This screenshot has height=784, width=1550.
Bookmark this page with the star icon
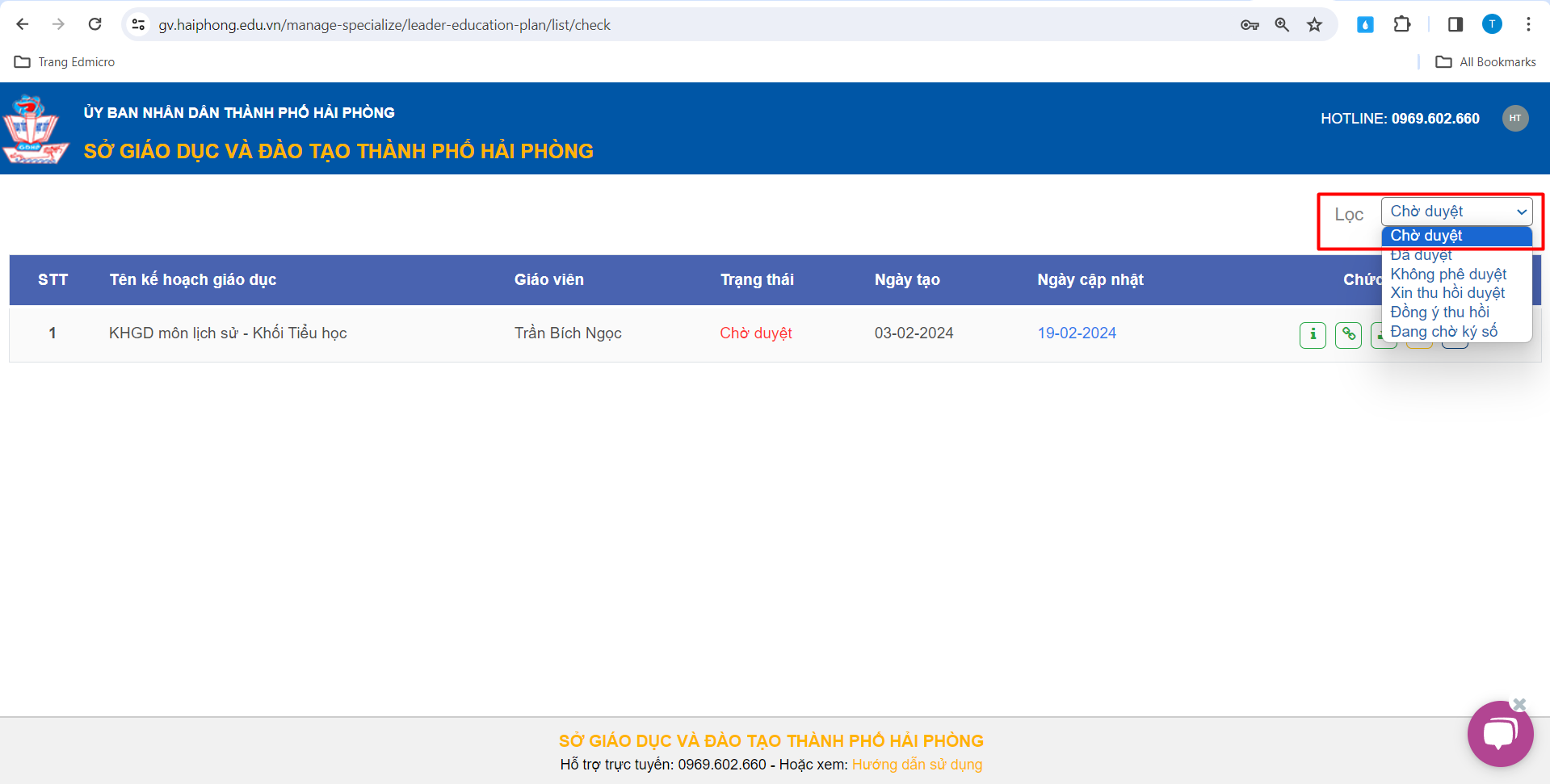pyautogui.click(x=1315, y=25)
